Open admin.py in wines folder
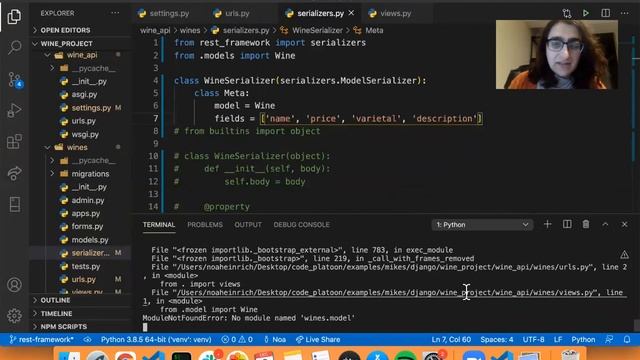The image size is (640, 360). pos(88,200)
